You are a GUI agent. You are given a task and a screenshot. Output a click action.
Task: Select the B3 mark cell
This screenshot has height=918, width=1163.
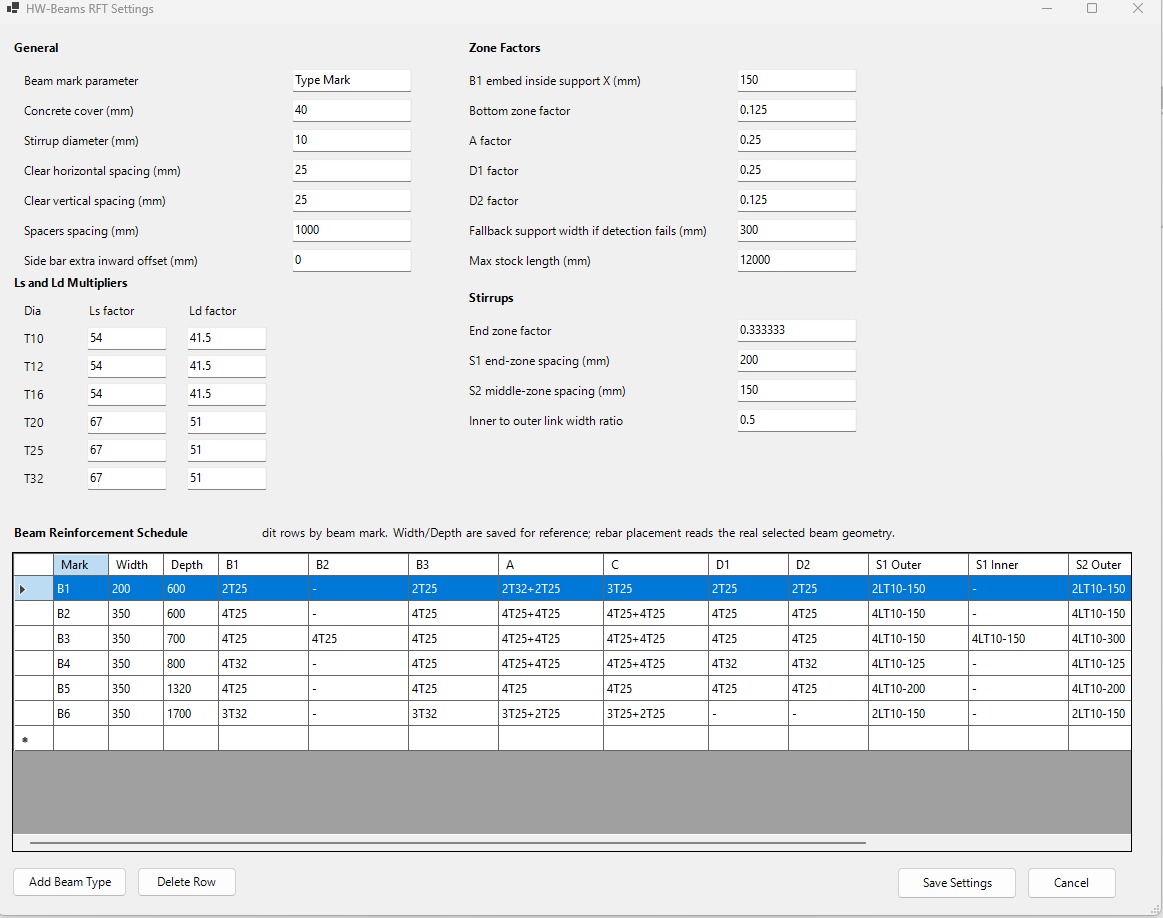coord(81,639)
